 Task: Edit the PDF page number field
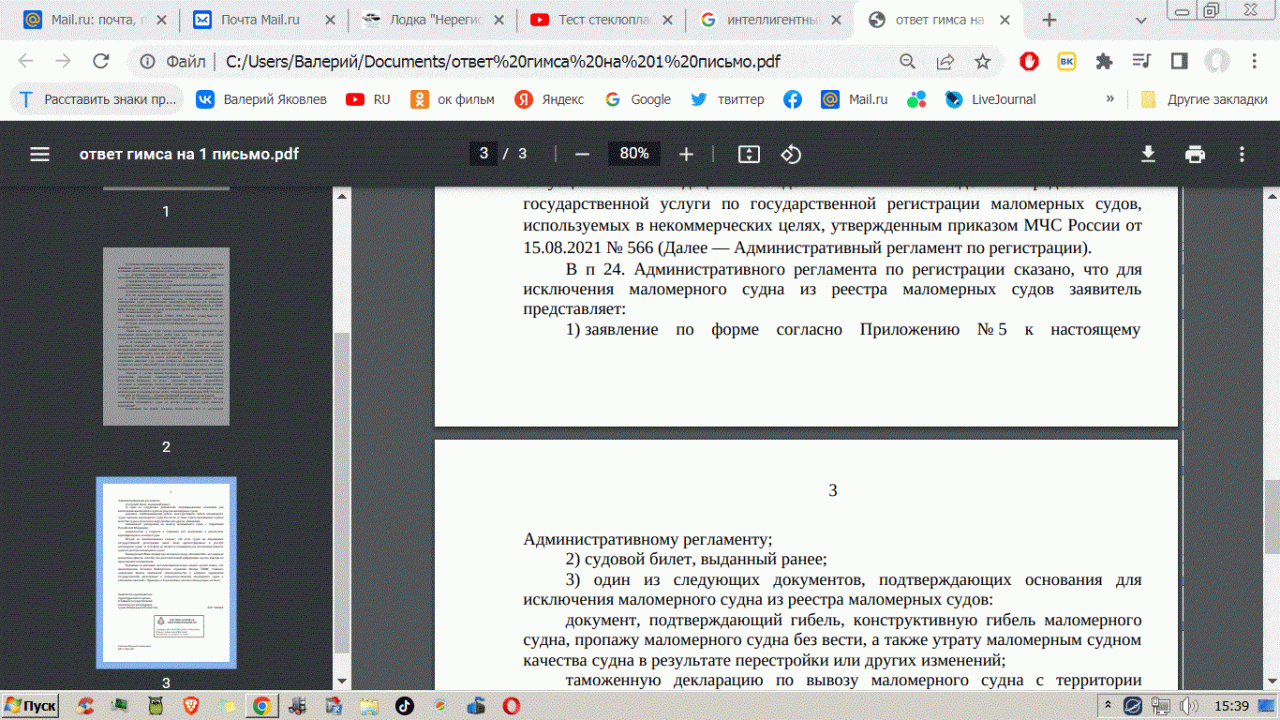[x=484, y=153]
